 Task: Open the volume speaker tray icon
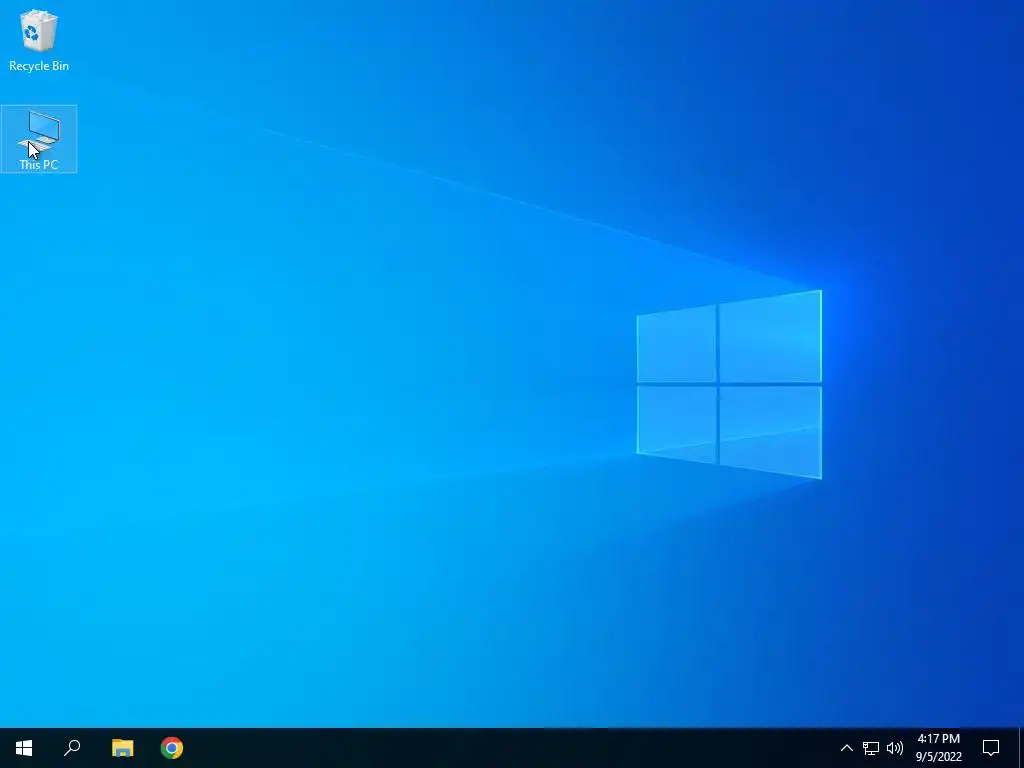click(x=895, y=748)
